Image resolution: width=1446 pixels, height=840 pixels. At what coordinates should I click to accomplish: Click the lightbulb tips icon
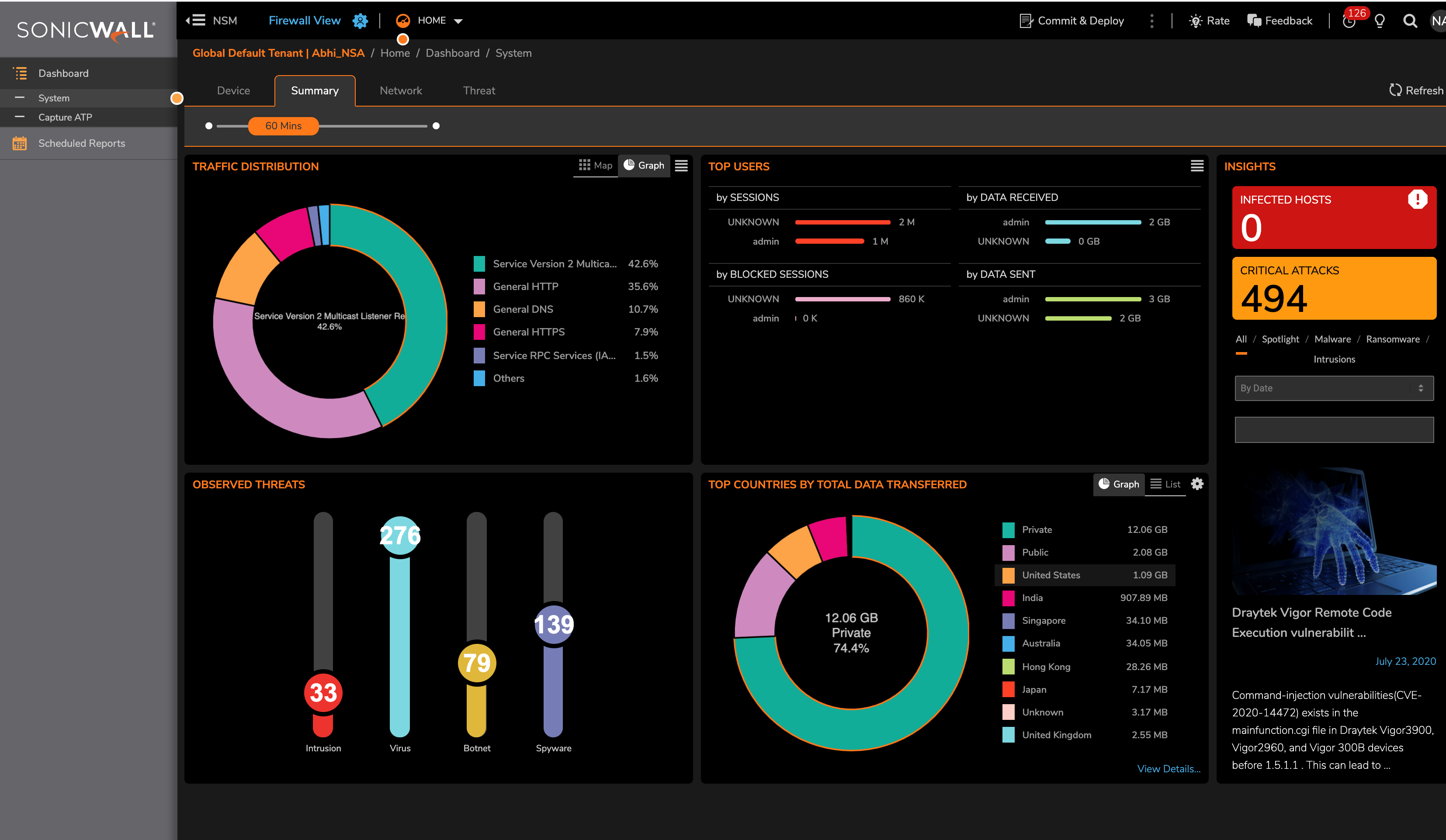[x=1380, y=21]
